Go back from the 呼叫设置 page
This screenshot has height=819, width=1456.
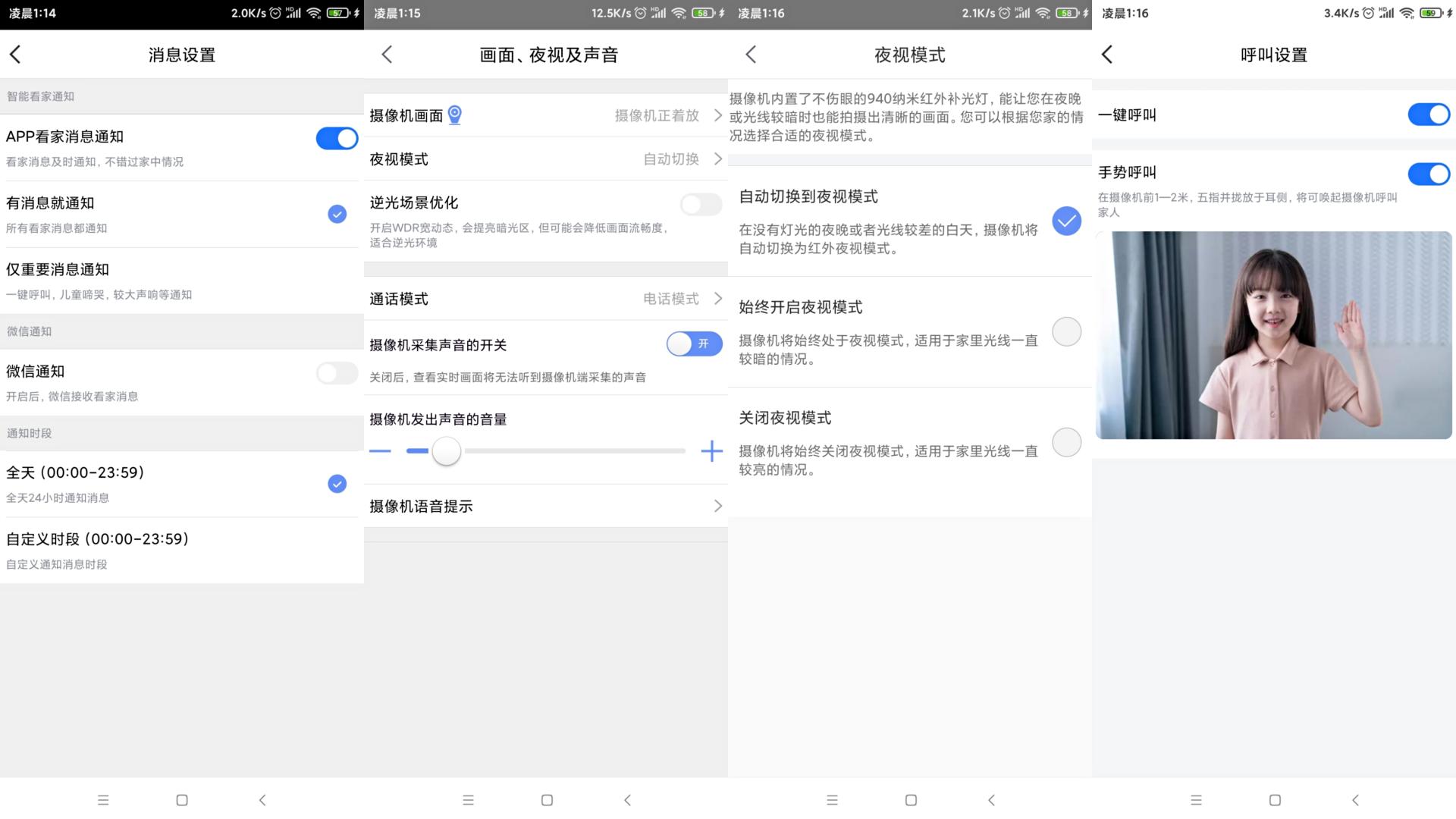tap(1107, 54)
